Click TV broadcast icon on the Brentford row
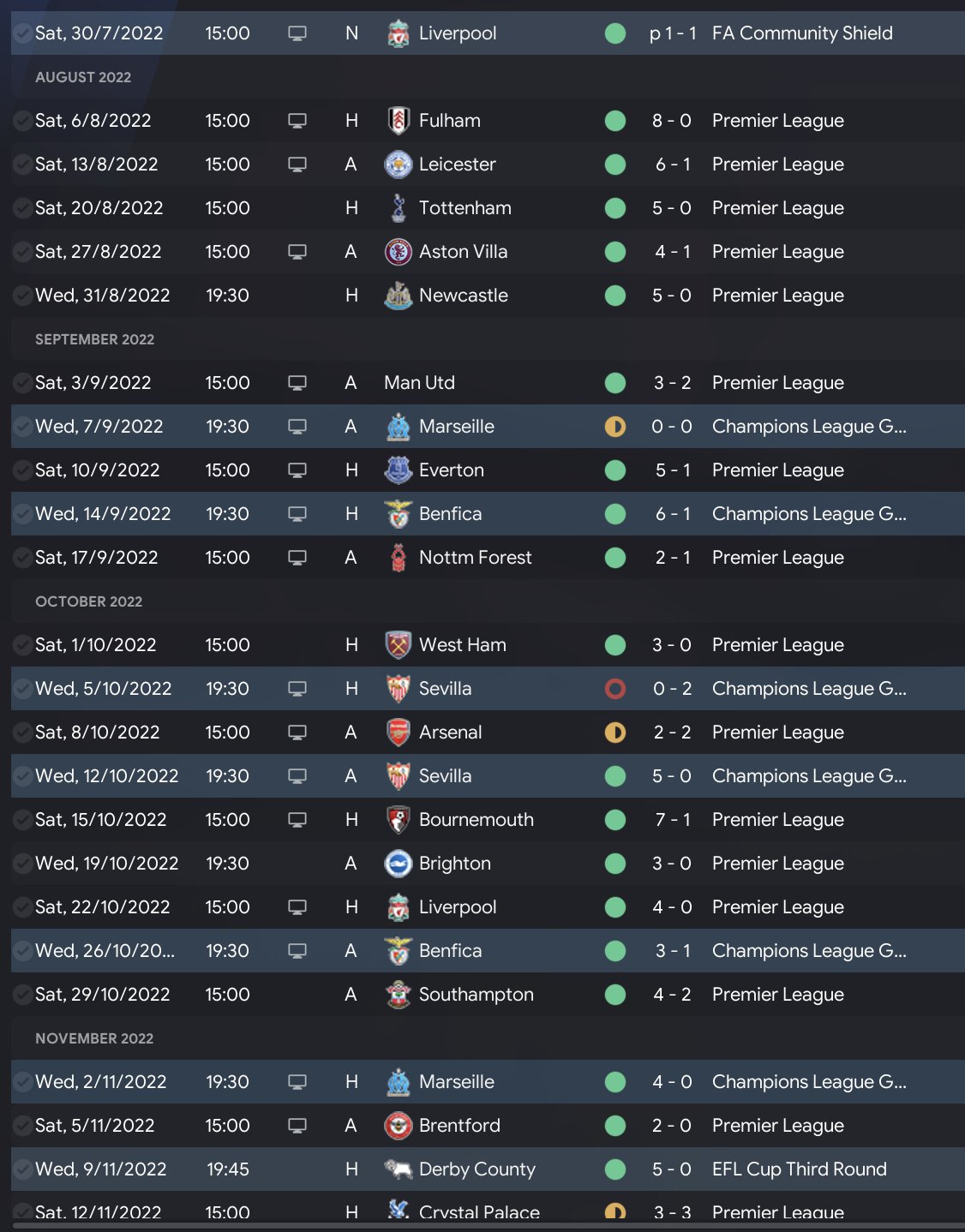 click(x=297, y=1126)
